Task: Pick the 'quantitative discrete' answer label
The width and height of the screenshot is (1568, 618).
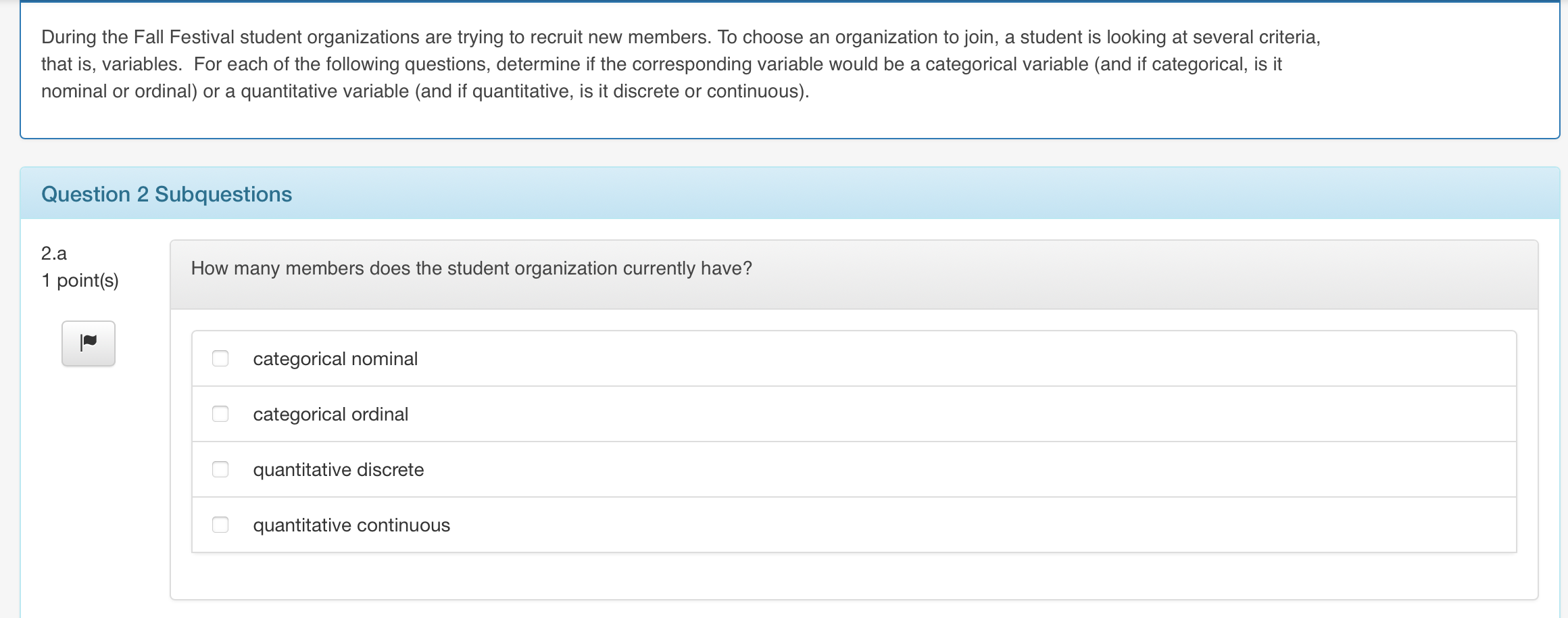Action: click(338, 470)
